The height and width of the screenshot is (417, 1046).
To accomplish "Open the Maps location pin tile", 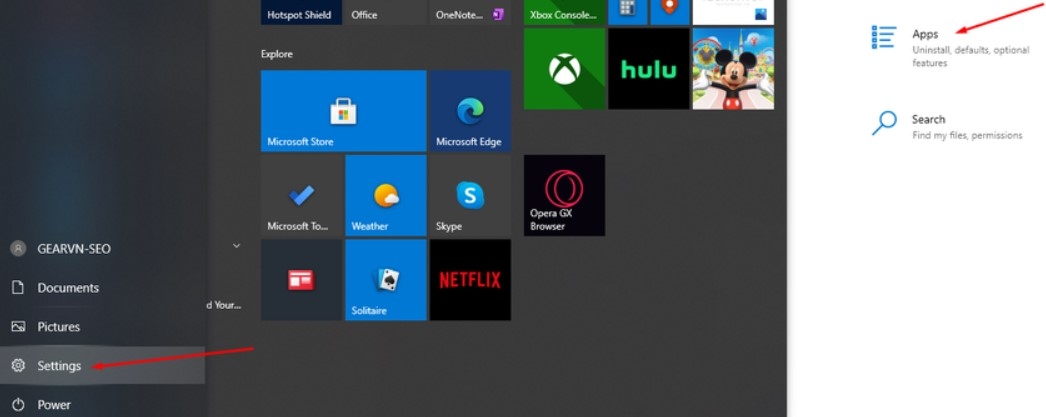I will tap(670, 12).
